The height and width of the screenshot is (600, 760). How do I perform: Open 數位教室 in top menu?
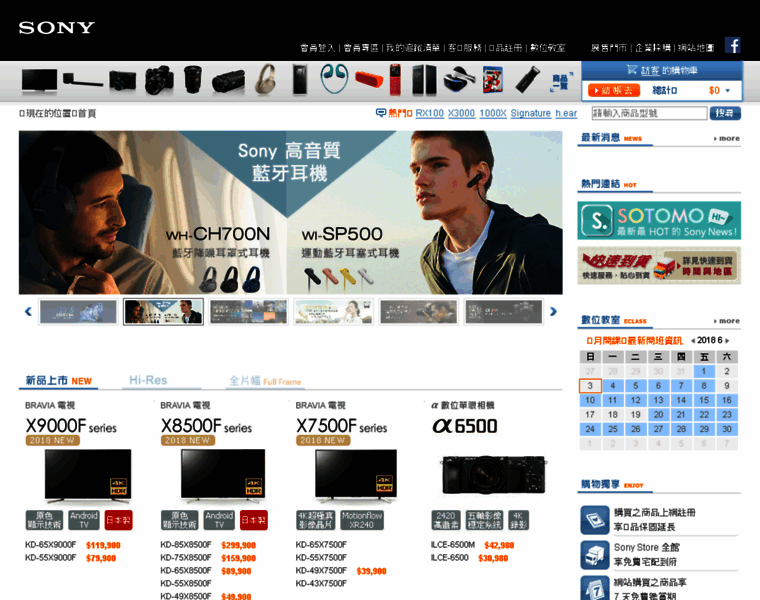(548, 47)
